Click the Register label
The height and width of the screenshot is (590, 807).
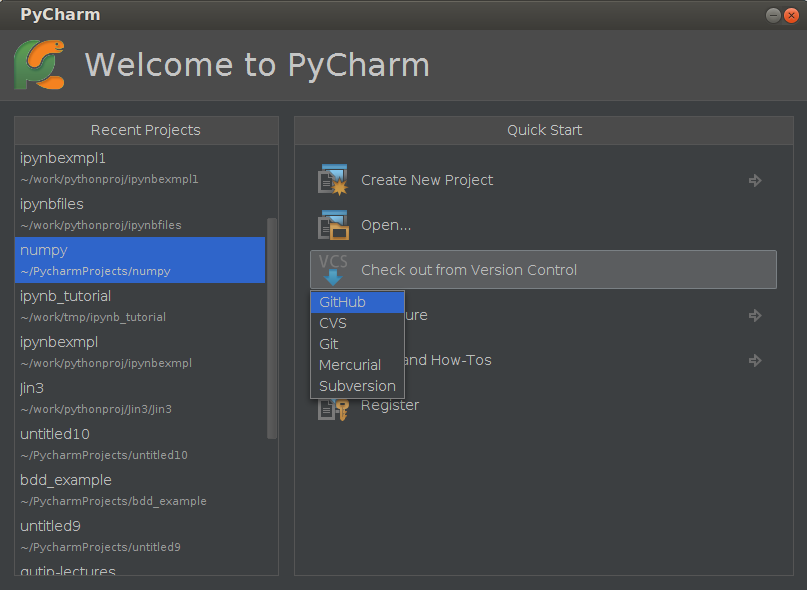390,405
